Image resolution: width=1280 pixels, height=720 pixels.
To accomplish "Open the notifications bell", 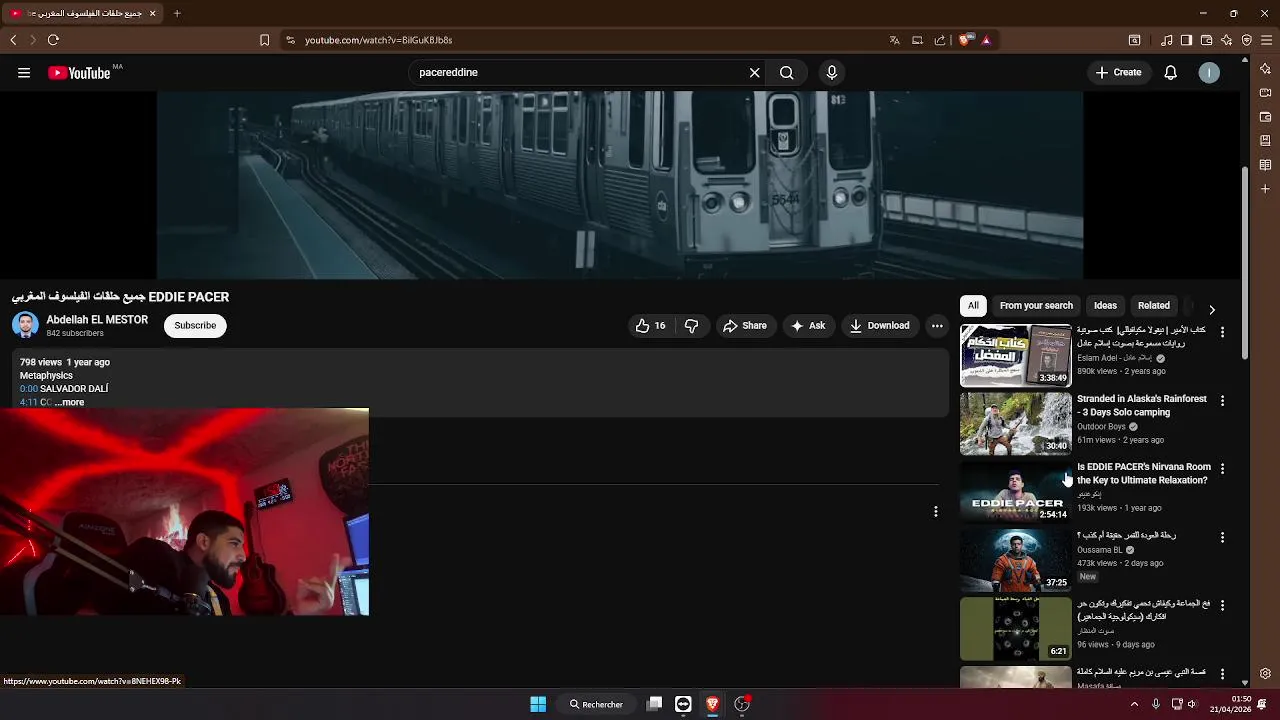I will tap(1171, 72).
